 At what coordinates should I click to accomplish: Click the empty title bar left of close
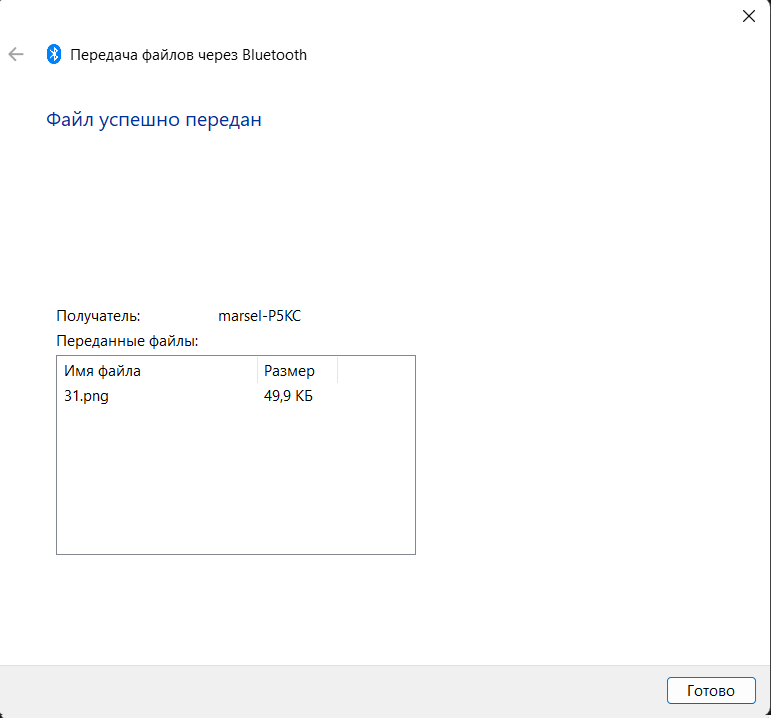pyautogui.click(x=400, y=16)
